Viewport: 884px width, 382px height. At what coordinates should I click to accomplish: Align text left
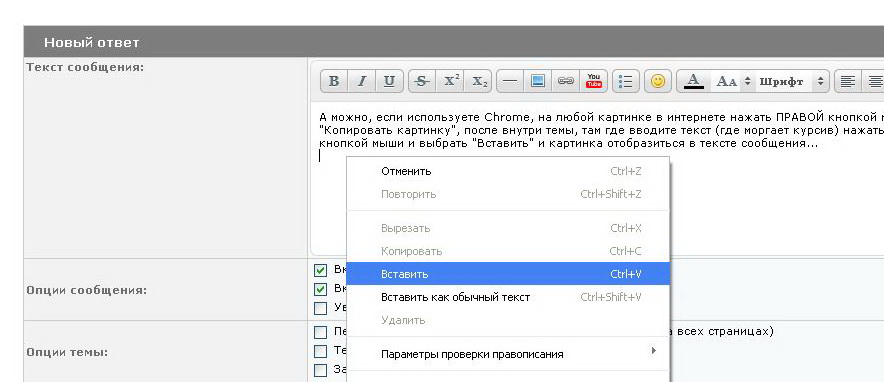pyautogui.click(x=847, y=81)
